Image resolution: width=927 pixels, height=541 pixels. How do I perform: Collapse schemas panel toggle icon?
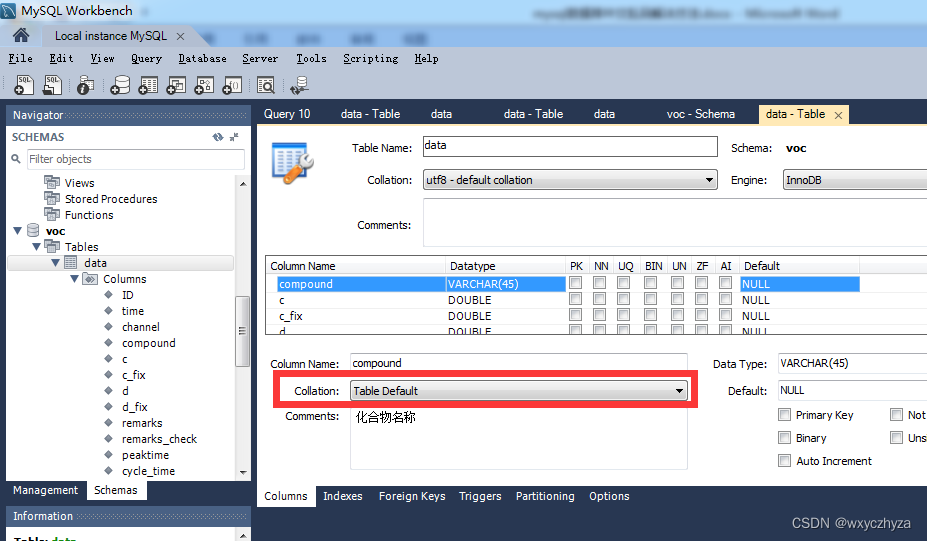[x=234, y=137]
